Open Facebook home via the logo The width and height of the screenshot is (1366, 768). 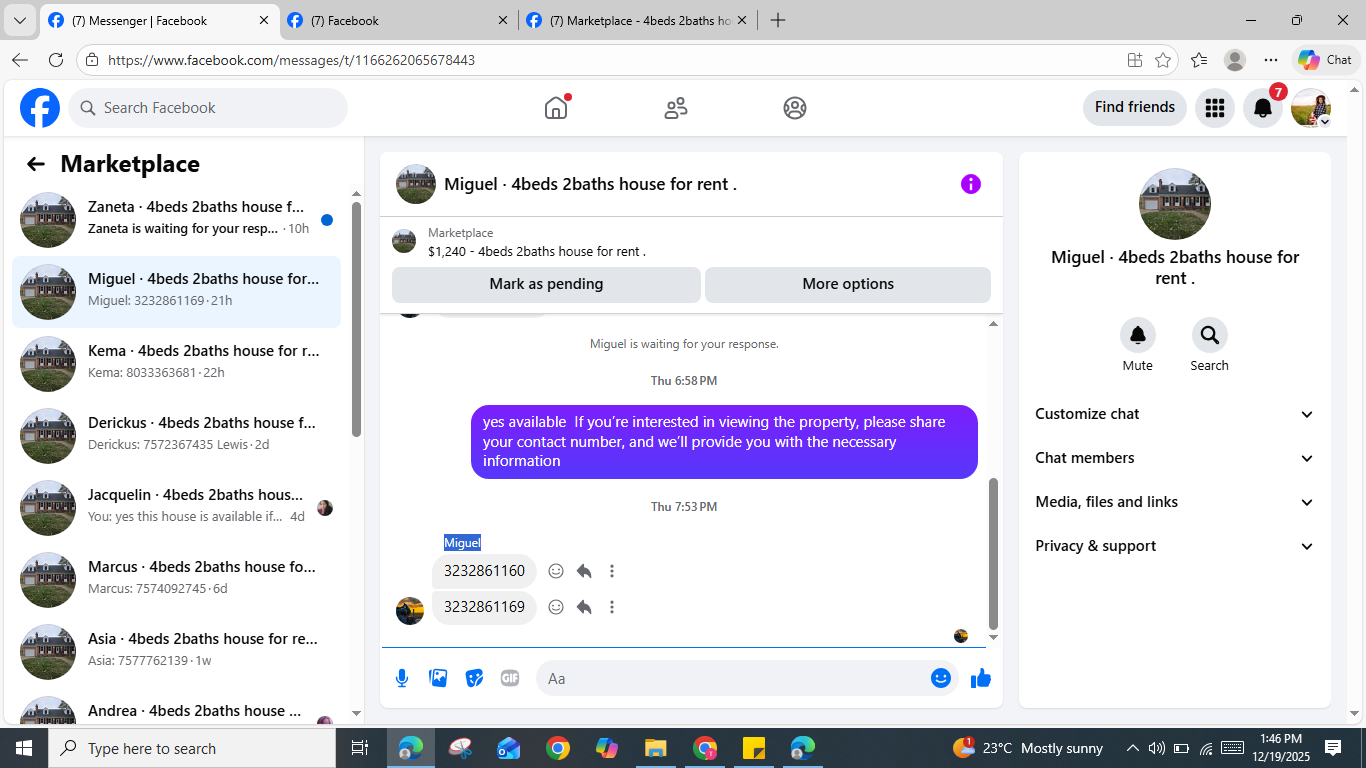click(x=40, y=108)
